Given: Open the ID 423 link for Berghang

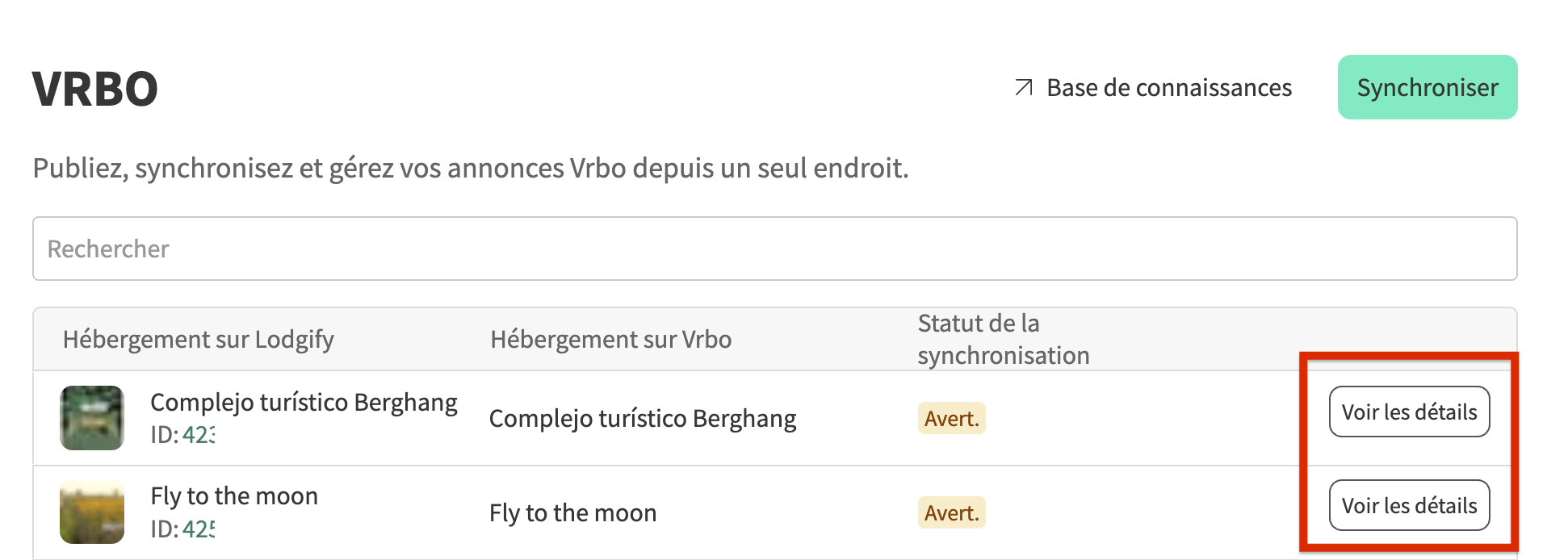Looking at the screenshot, I should (198, 435).
